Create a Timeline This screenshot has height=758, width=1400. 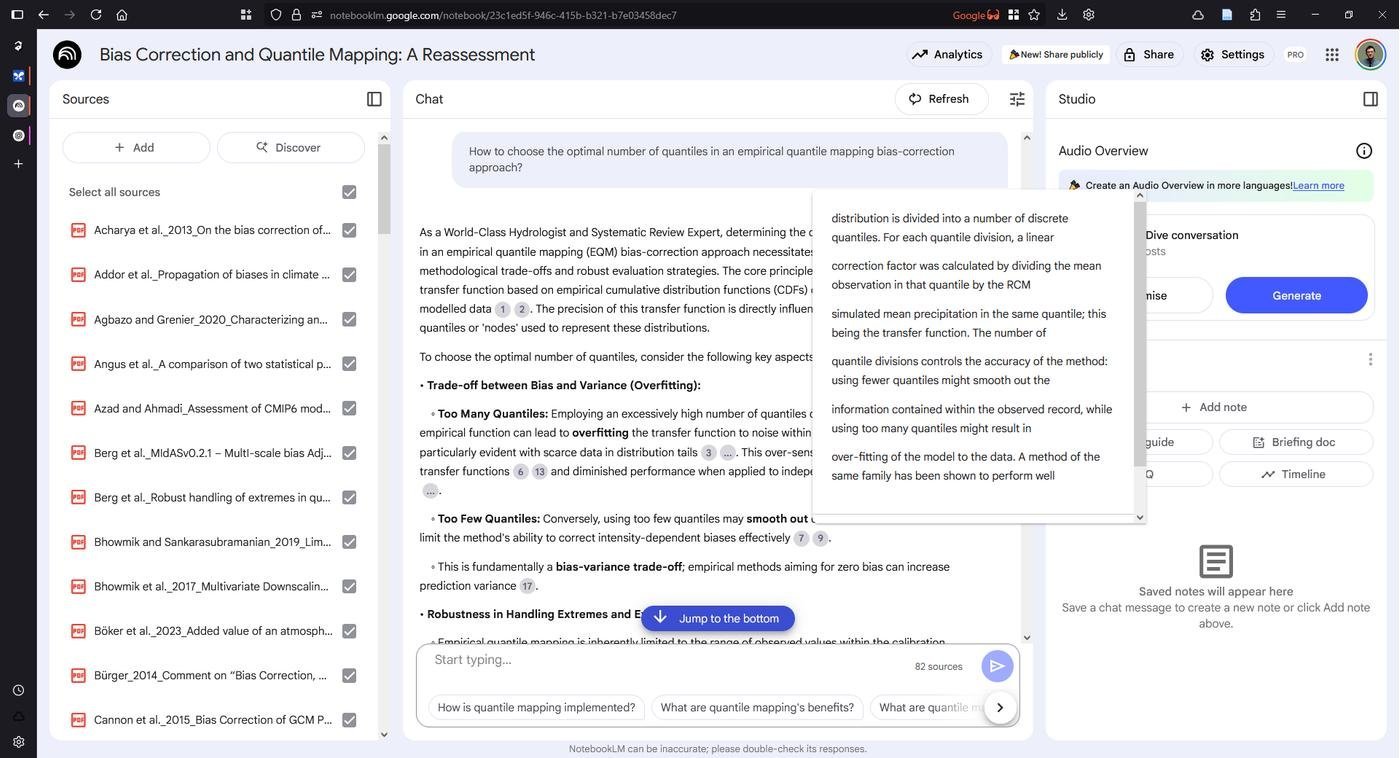point(1296,475)
